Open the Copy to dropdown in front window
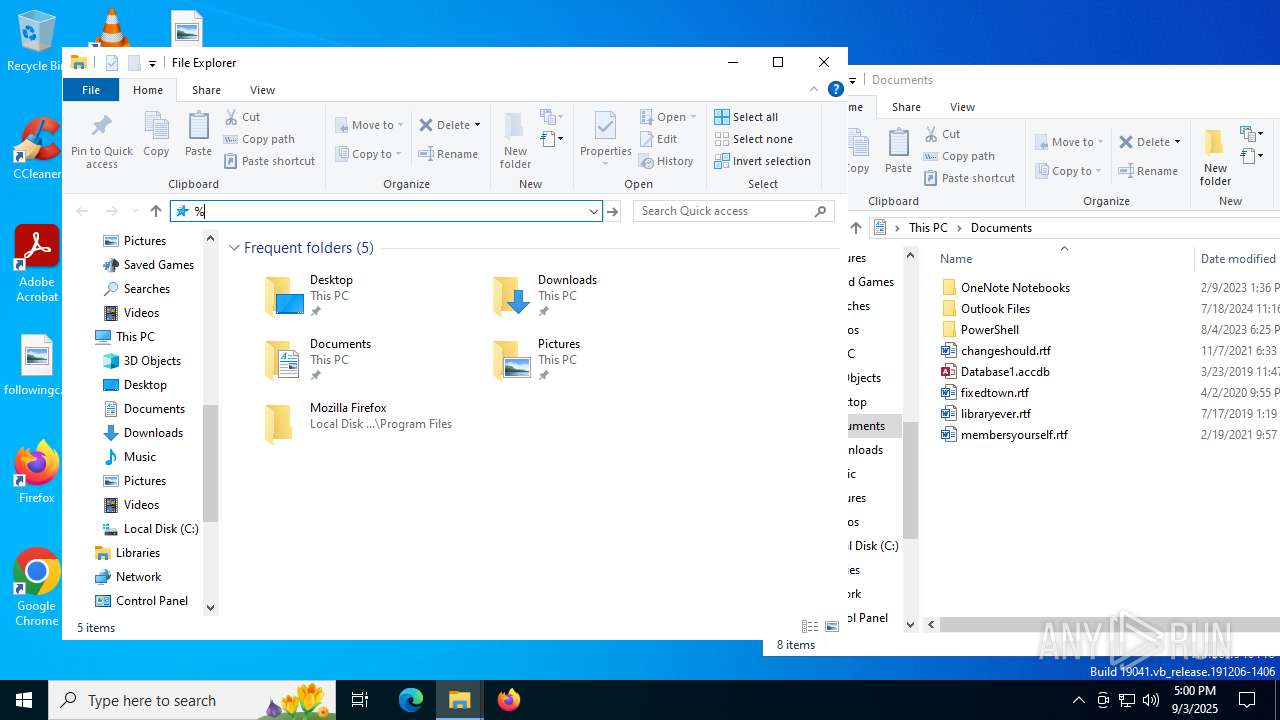 tap(368, 154)
